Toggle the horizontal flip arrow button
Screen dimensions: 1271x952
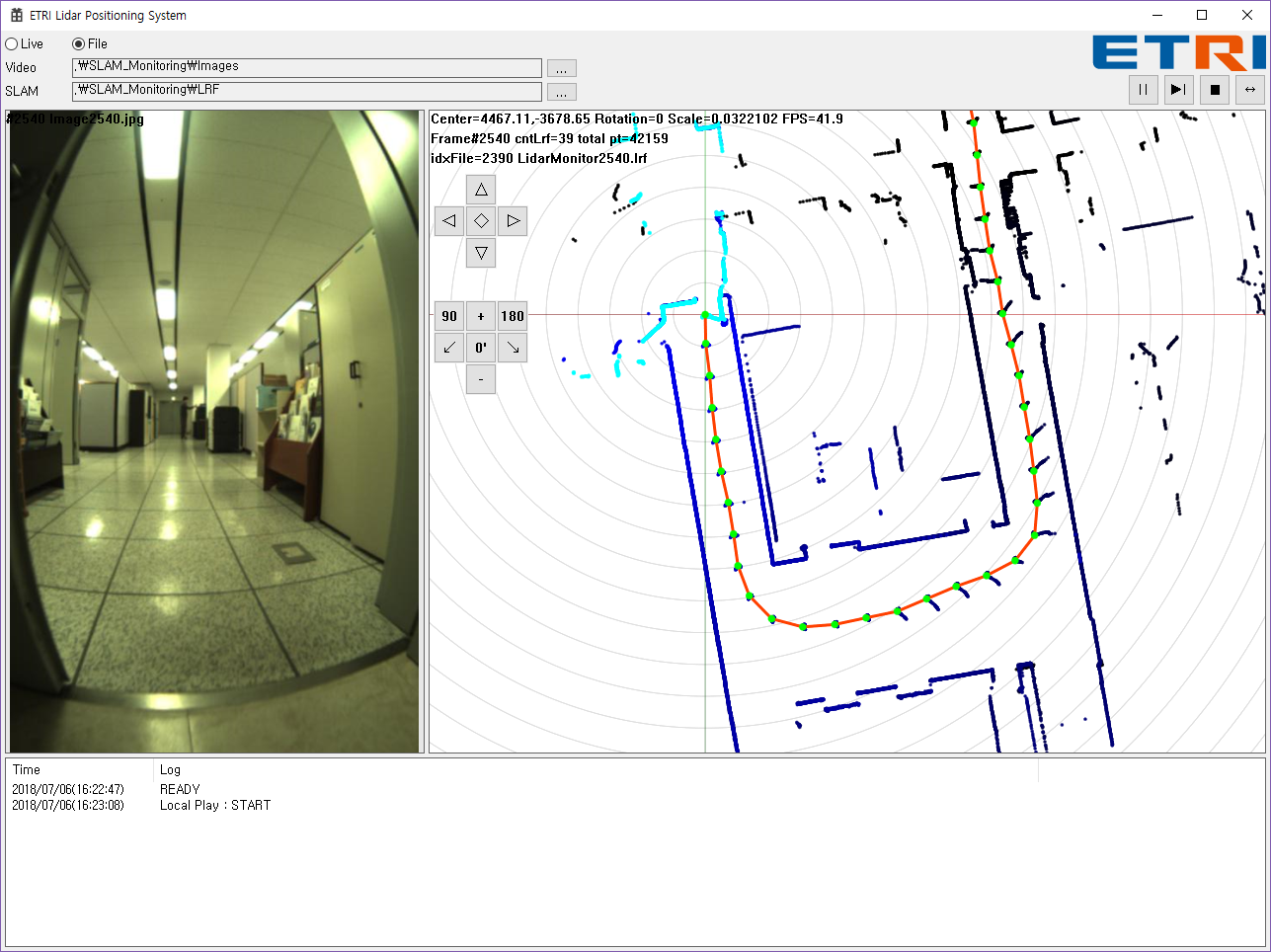pyautogui.click(x=1250, y=90)
